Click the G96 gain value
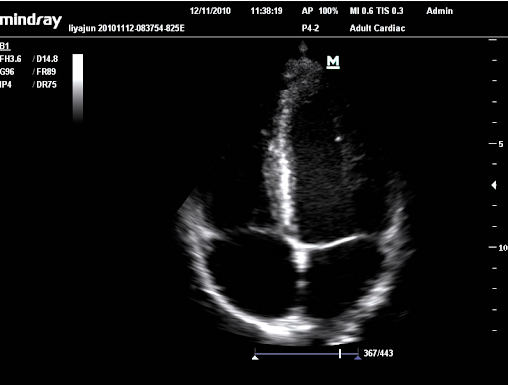508x385 pixels. point(7,72)
